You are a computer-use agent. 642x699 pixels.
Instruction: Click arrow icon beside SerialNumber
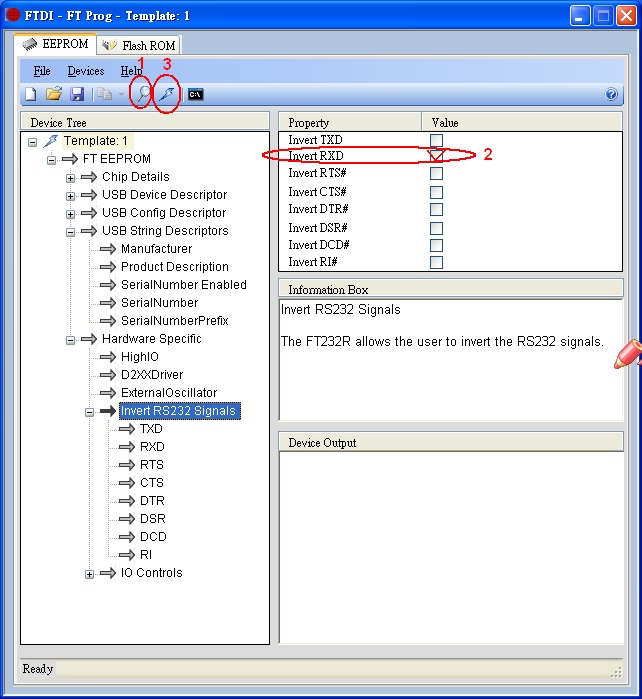(108, 303)
